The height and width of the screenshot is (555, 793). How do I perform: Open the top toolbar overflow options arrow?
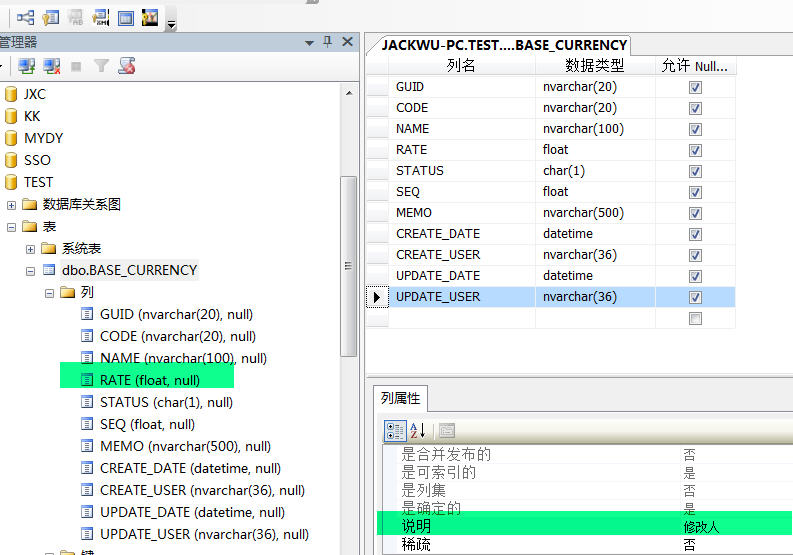coord(171,24)
